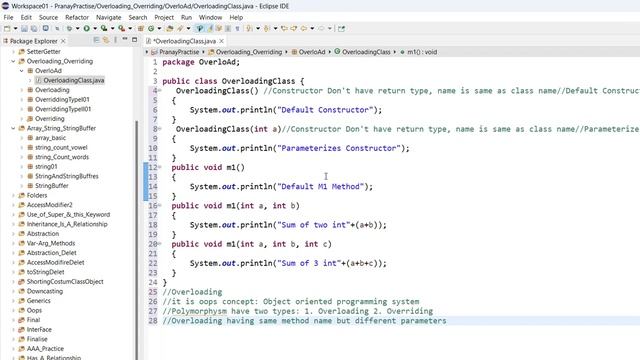Toggle Link with Editor in Package Explorer

106,40
